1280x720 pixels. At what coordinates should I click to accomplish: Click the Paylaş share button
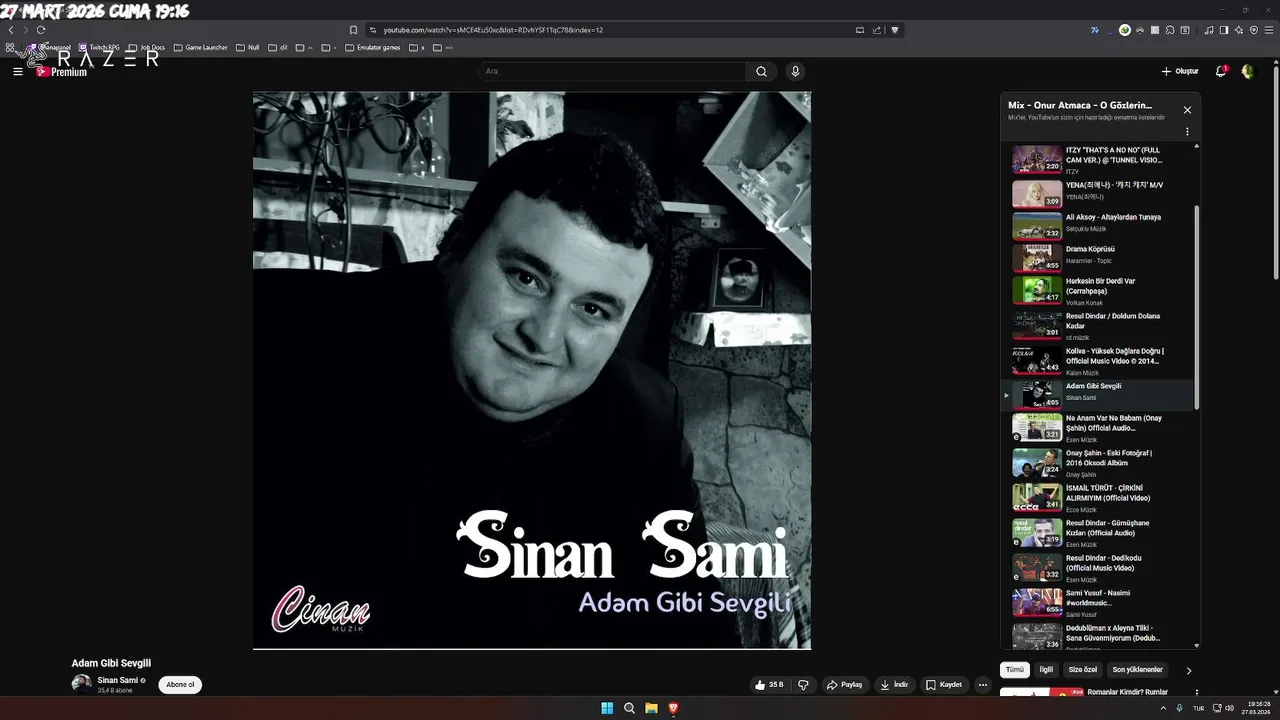click(x=845, y=685)
